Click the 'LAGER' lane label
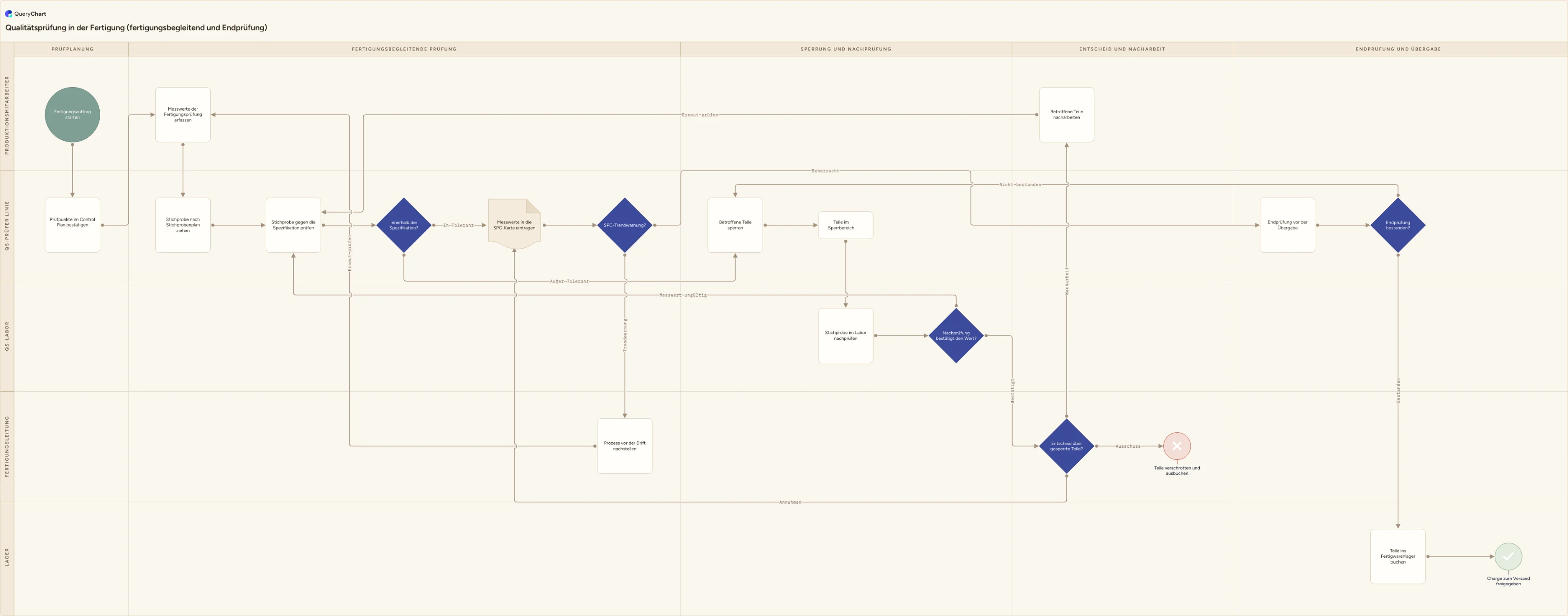Image resolution: width=1568 pixels, height=616 pixels. click(x=7, y=557)
